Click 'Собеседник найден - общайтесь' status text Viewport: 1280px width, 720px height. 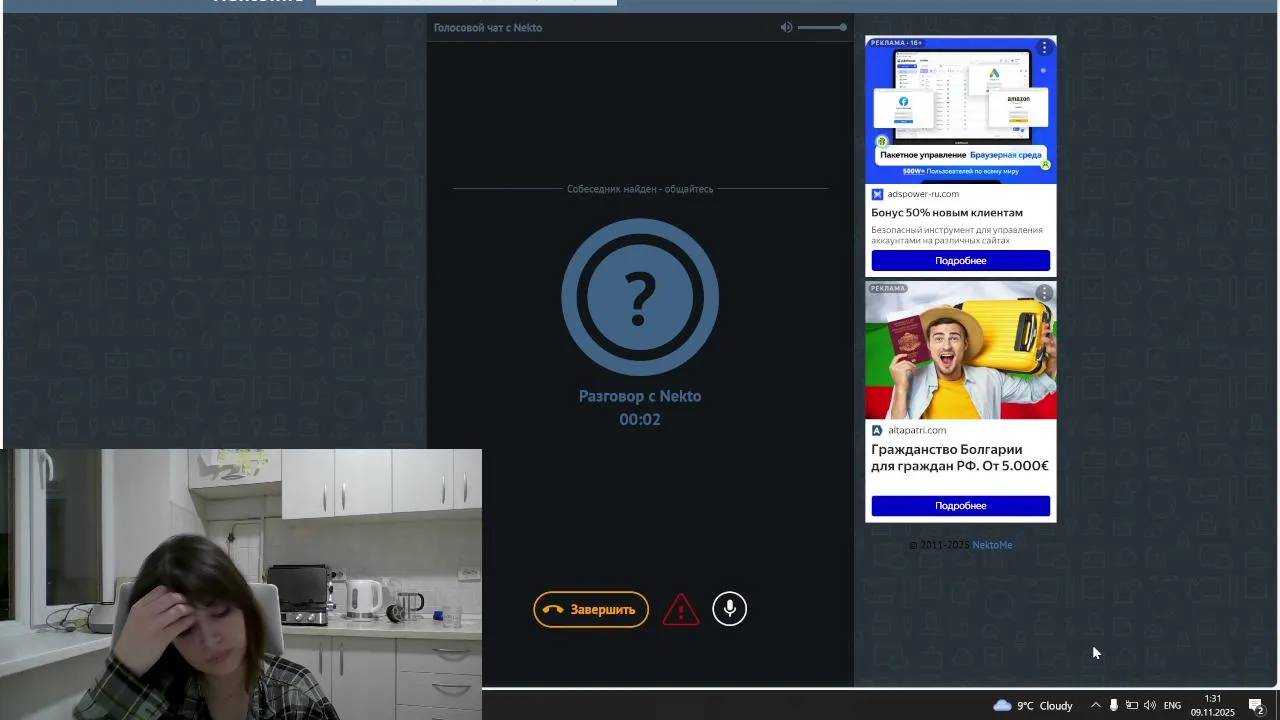(640, 189)
